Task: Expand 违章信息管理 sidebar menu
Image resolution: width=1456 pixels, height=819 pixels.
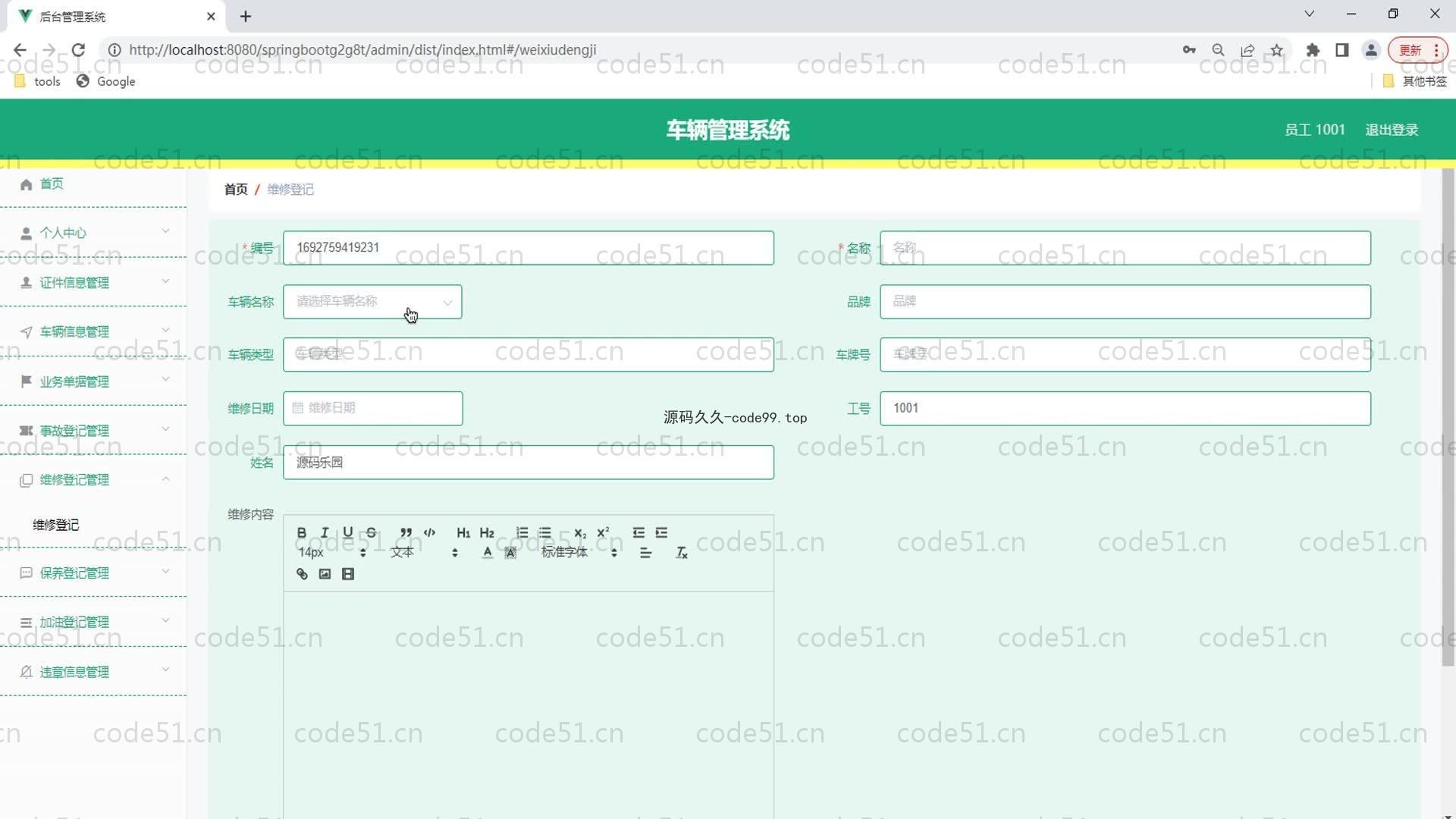Action: point(93,672)
